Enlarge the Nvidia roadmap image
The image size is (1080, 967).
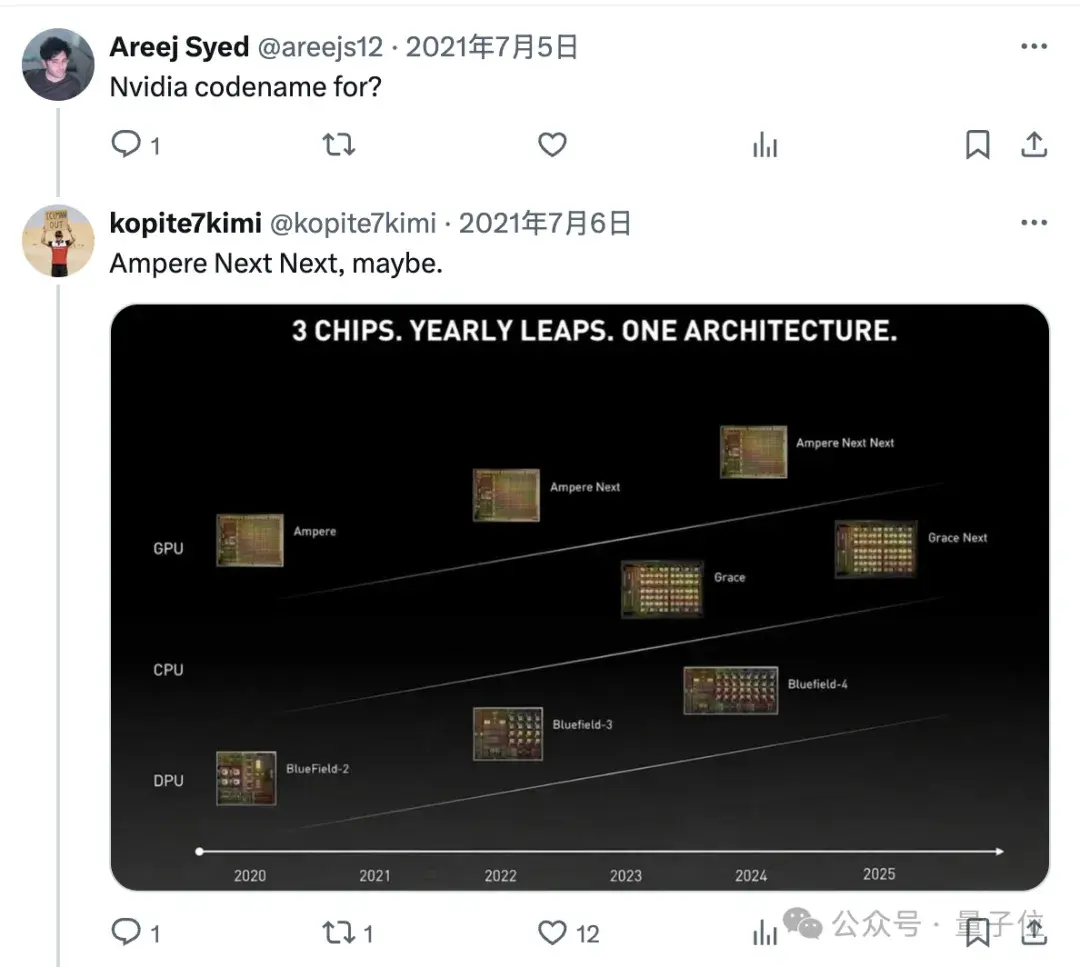click(579, 597)
